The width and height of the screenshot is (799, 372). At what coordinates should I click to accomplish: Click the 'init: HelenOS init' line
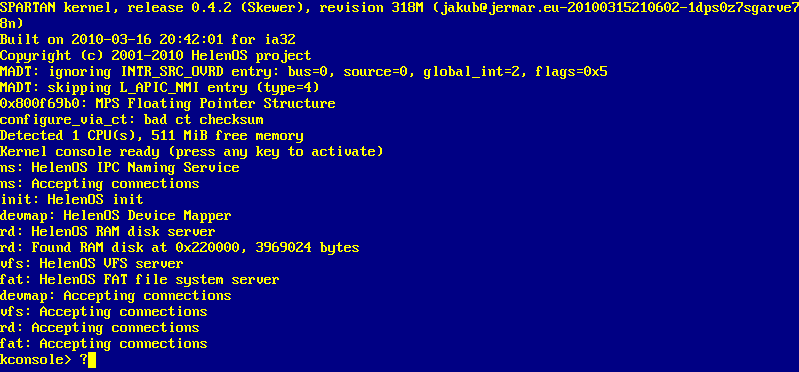click(x=72, y=200)
